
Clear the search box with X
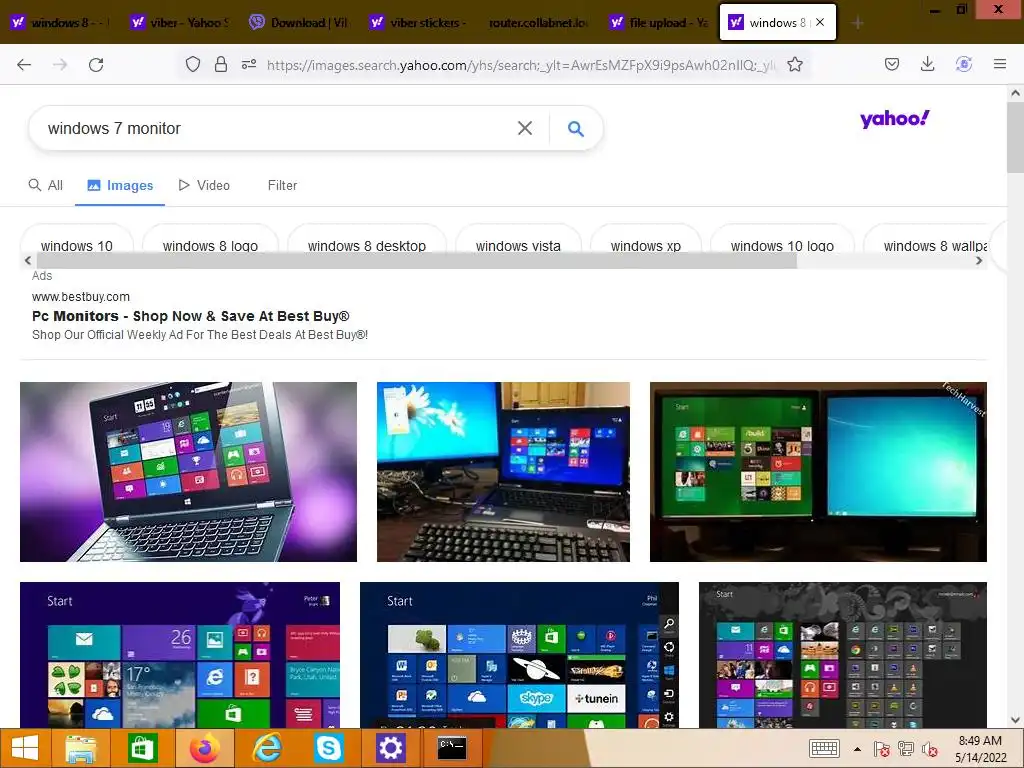pos(524,128)
